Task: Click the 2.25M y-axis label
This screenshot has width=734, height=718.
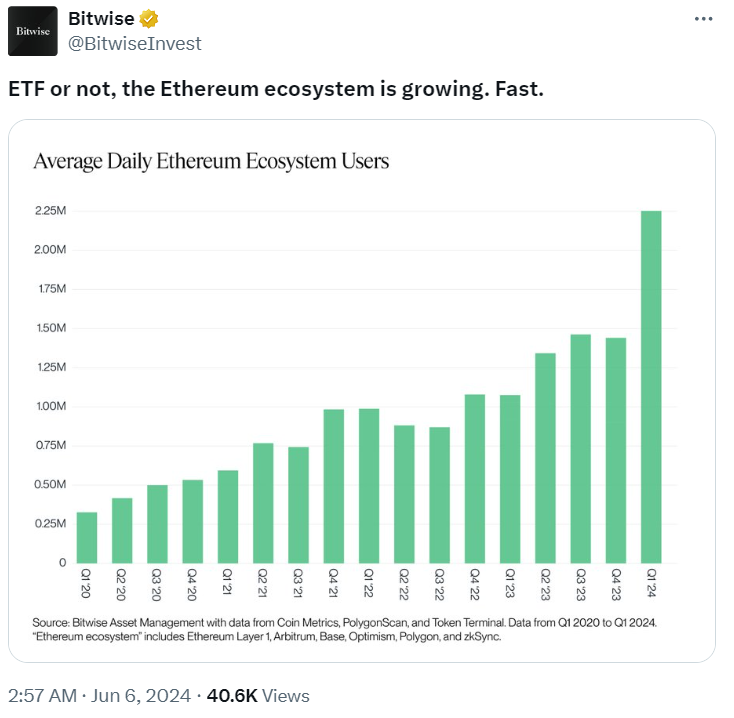Action: [x=49, y=211]
